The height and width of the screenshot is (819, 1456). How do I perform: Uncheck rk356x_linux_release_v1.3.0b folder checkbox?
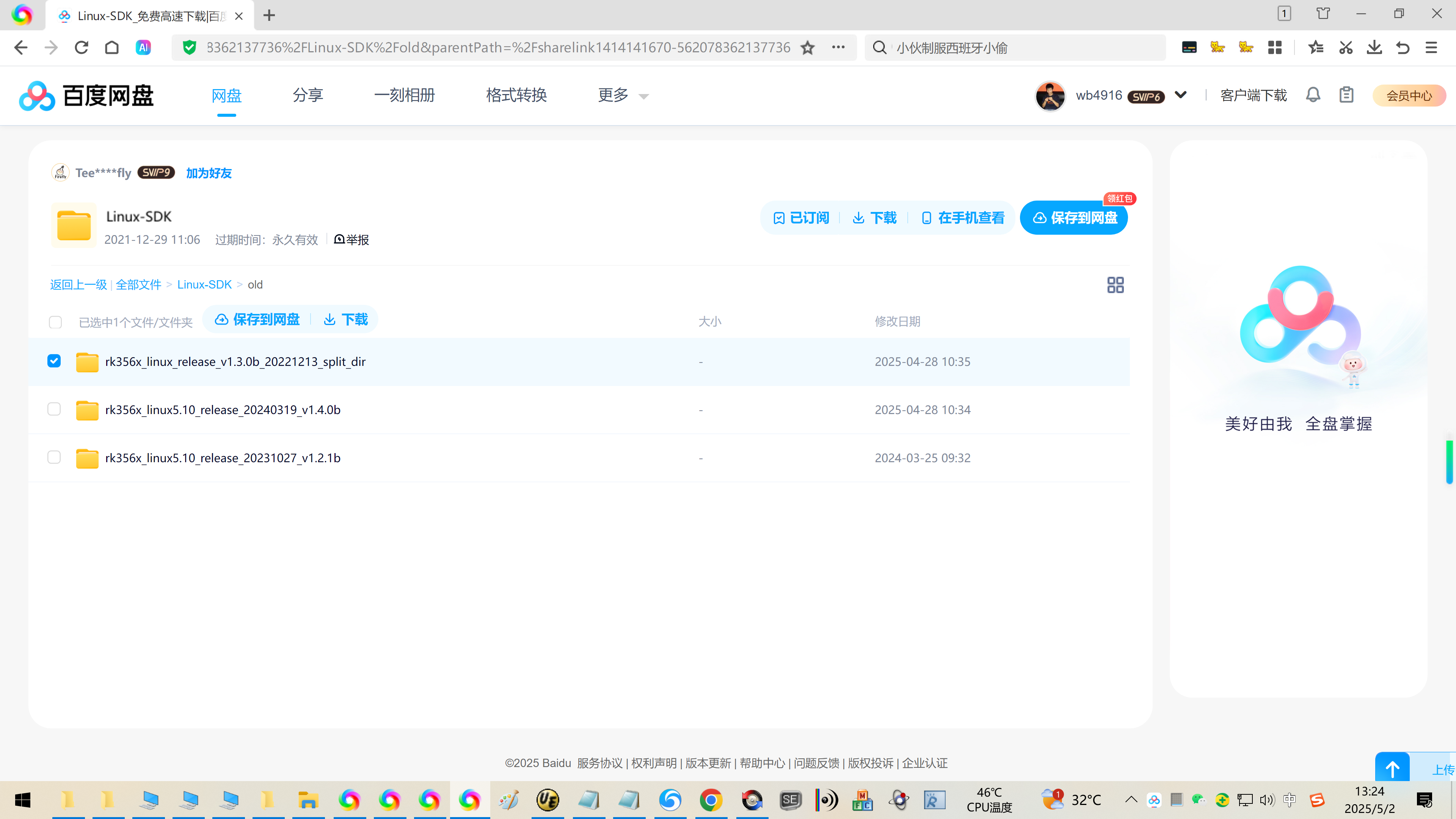tap(54, 361)
